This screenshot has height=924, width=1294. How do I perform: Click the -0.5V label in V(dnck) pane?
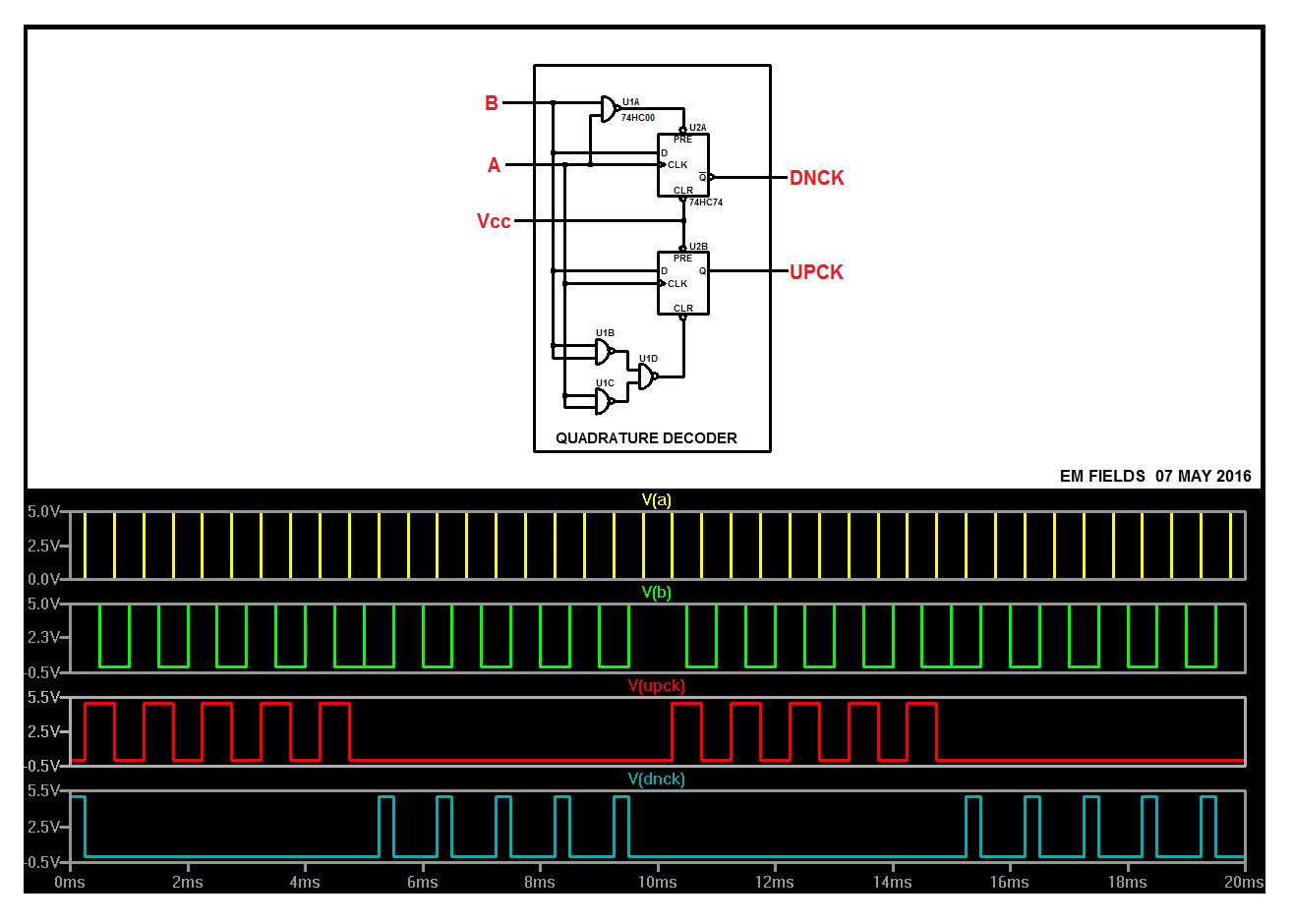click(x=42, y=862)
